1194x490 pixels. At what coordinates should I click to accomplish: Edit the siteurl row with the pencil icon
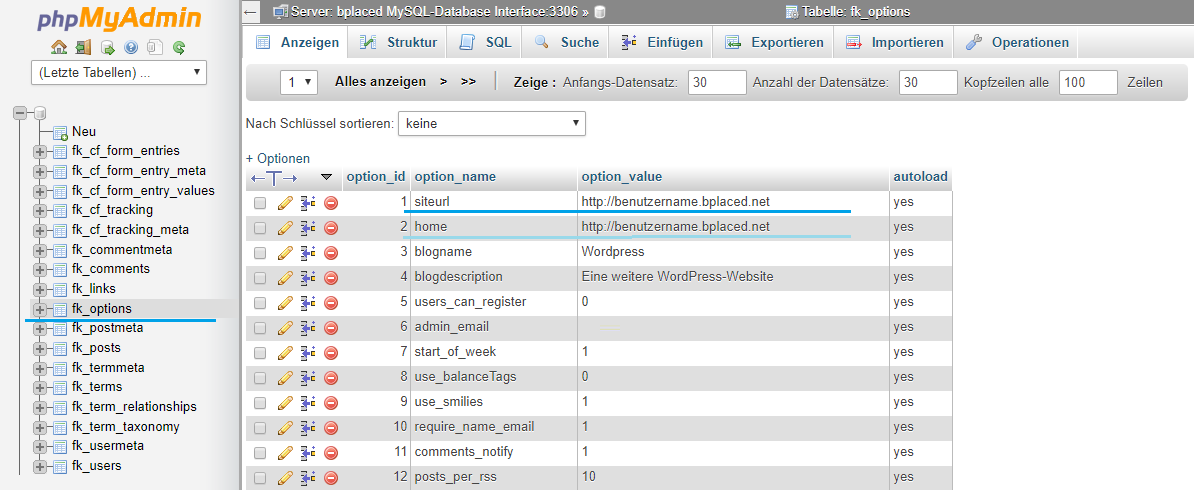(x=285, y=202)
